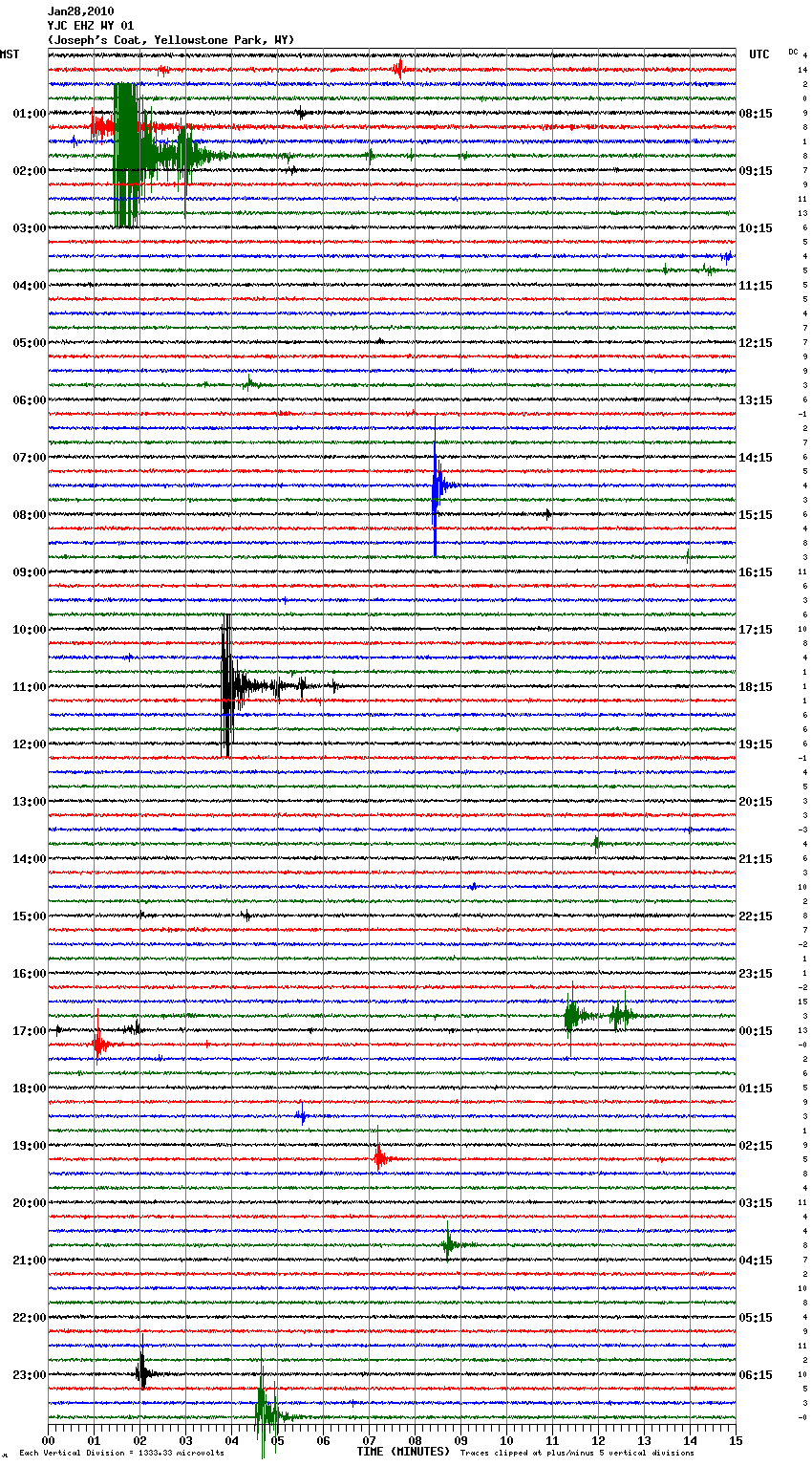Click the Joseph's Coat, Yellowstone Park location title
This screenshot has height=1466, width=812.
click(x=171, y=40)
